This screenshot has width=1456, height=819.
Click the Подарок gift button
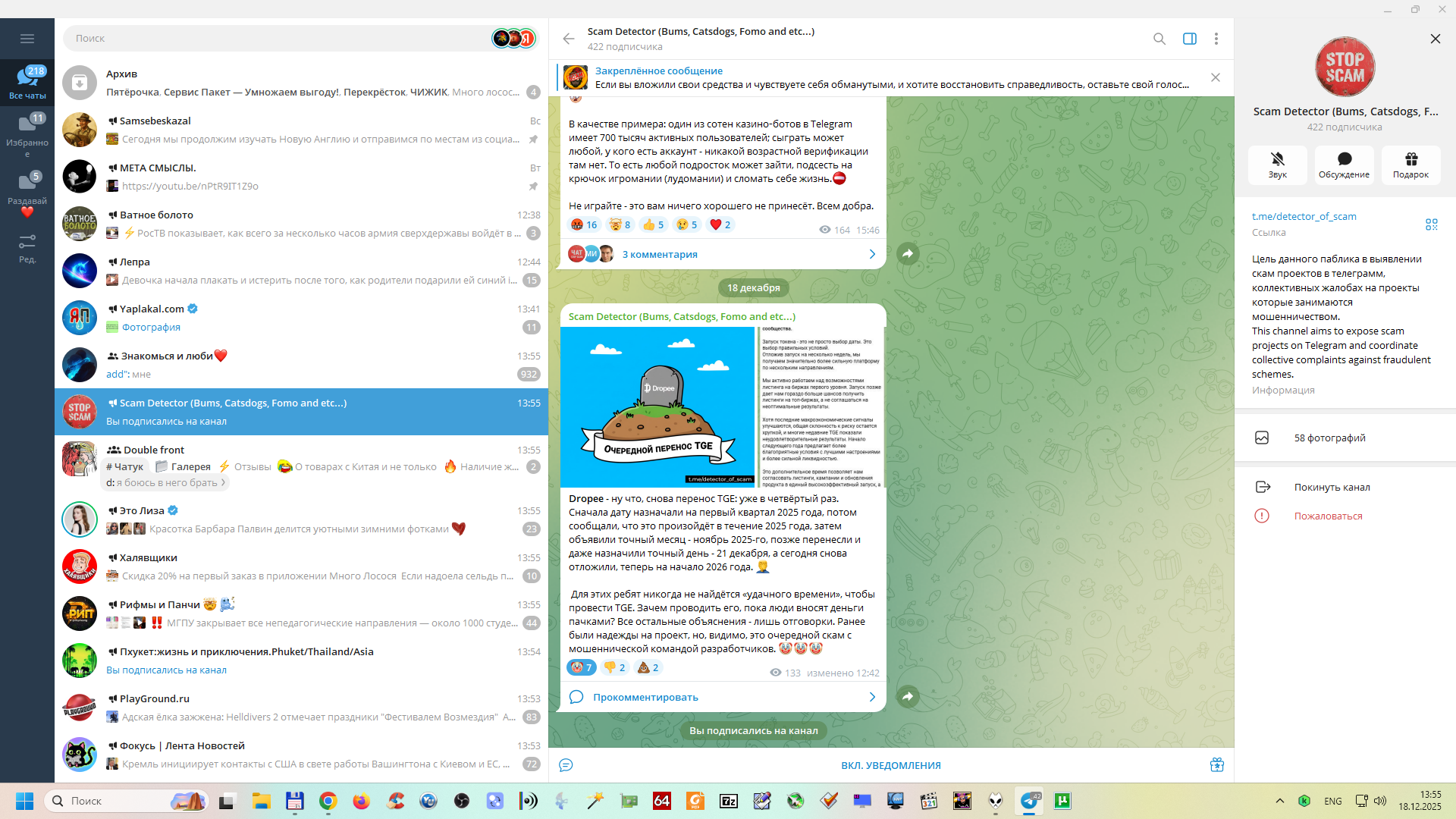click(1410, 165)
